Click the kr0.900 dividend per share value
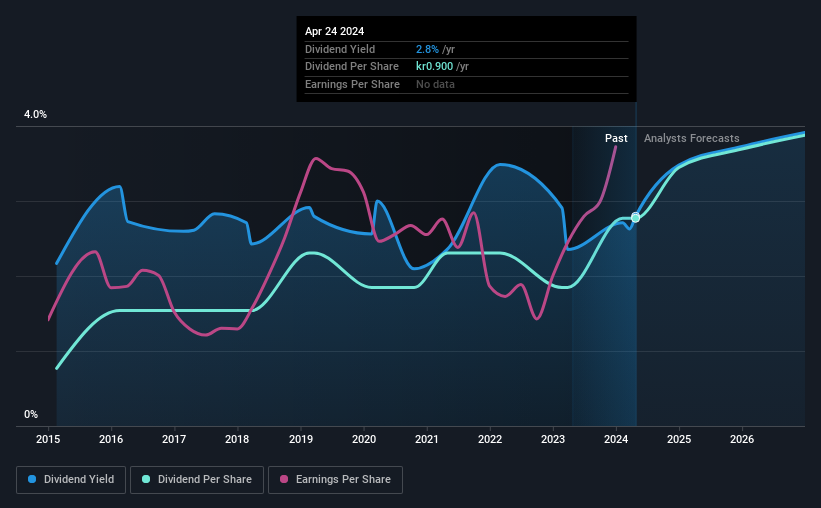This screenshot has width=821, height=508. 435,67
